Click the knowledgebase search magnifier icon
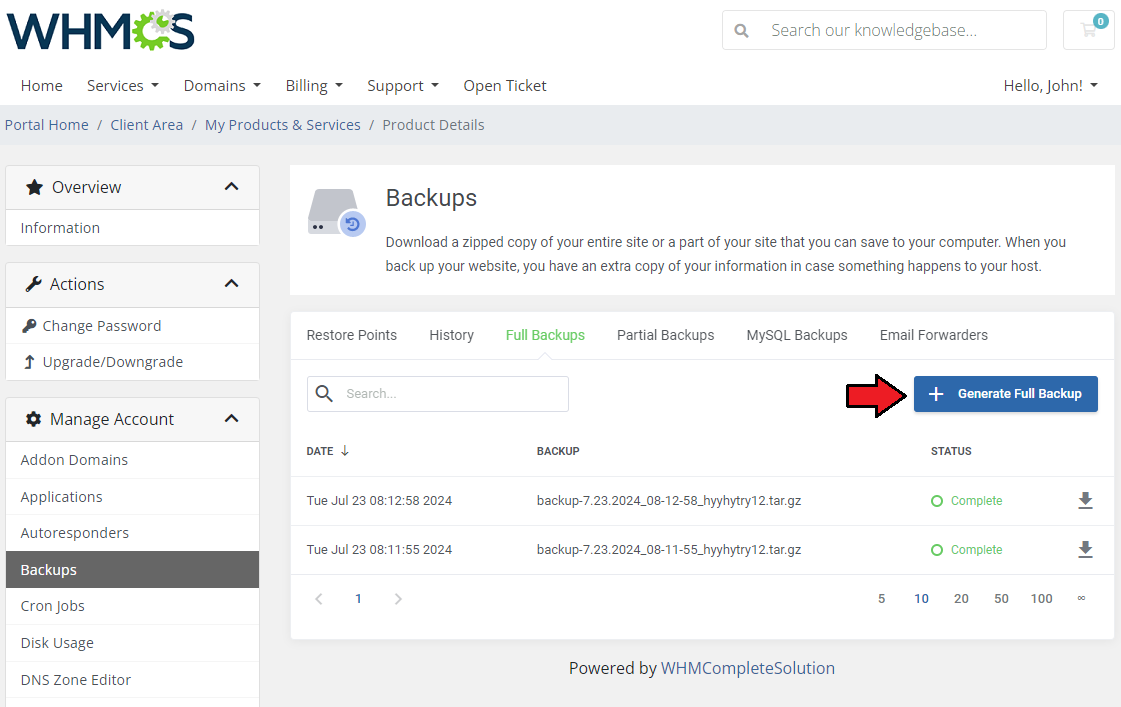Viewport: 1121px width, 707px height. [741, 31]
